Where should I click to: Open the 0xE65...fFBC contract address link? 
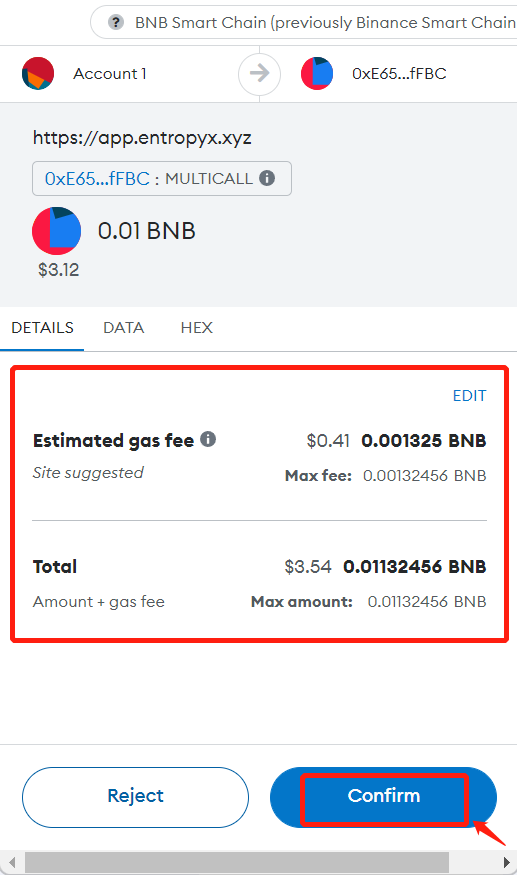97,179
